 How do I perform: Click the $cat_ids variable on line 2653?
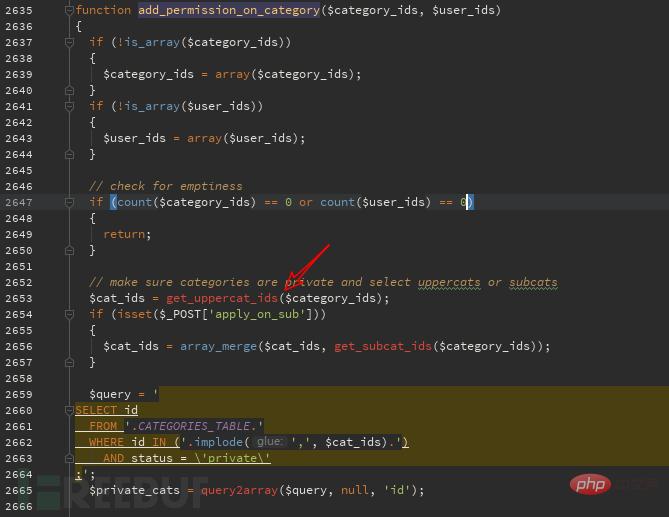pos(117,298)
